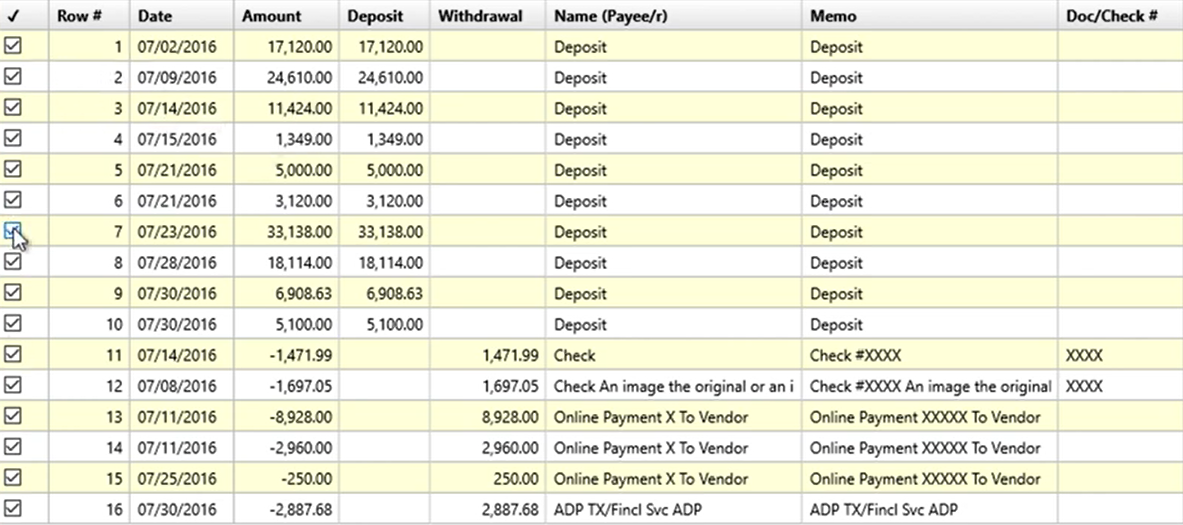The height and width of the screenshot is (525, 1183).
Task: Click the Memo 'Deposit' cell in row 10
Action: 930,325
